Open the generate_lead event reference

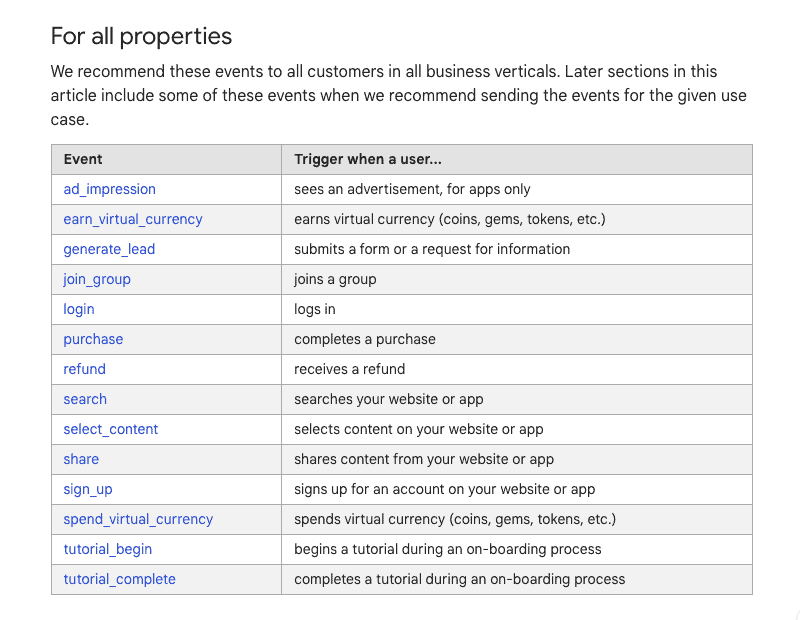pos(109,249)
